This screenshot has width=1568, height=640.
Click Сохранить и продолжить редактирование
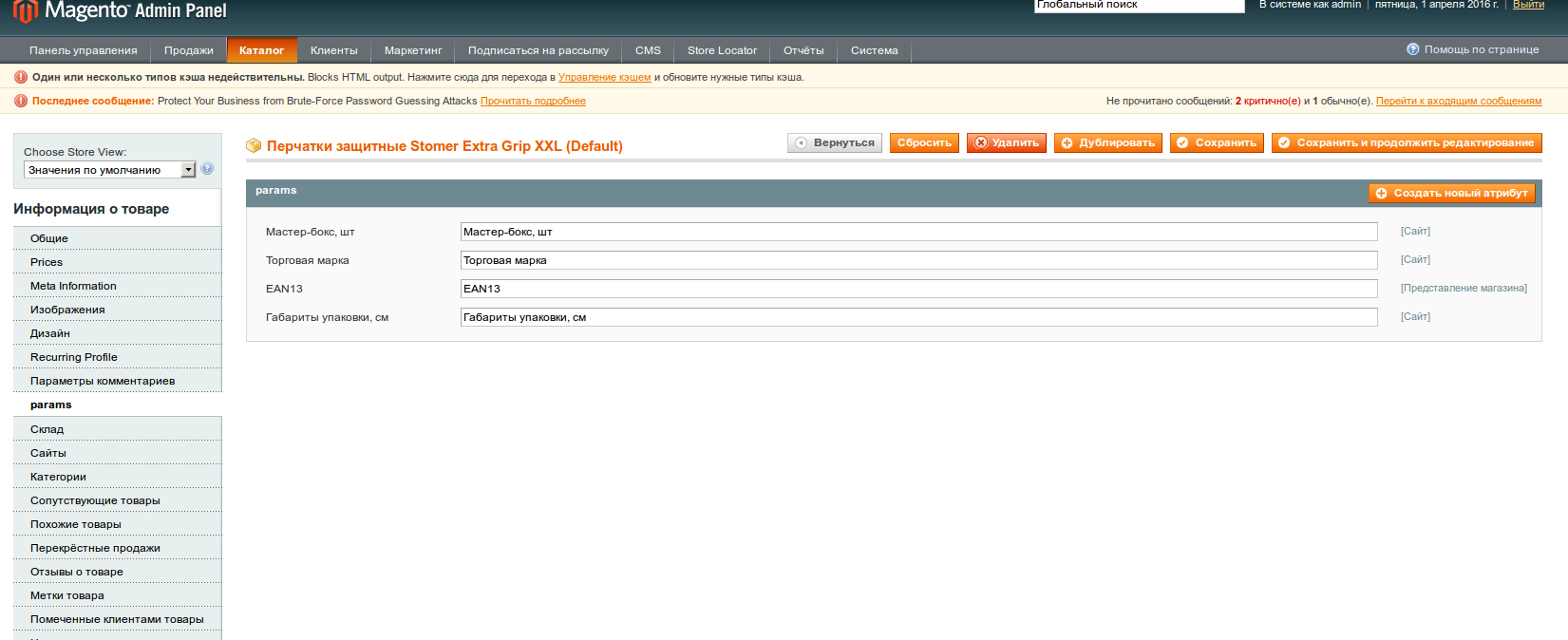[x=1407, y=142]
